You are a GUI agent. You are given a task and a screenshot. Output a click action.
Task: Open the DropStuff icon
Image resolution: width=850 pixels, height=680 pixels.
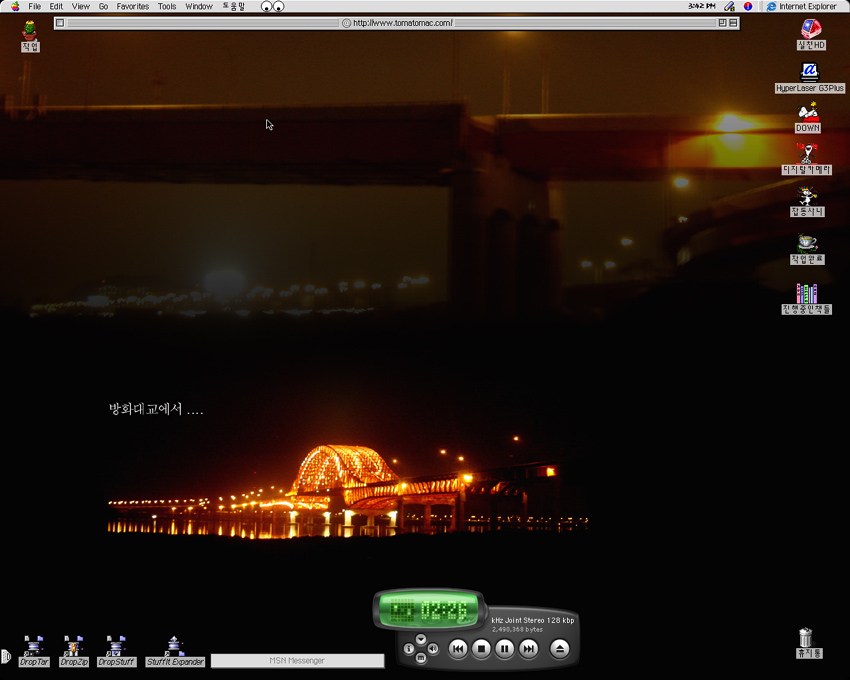116,646
